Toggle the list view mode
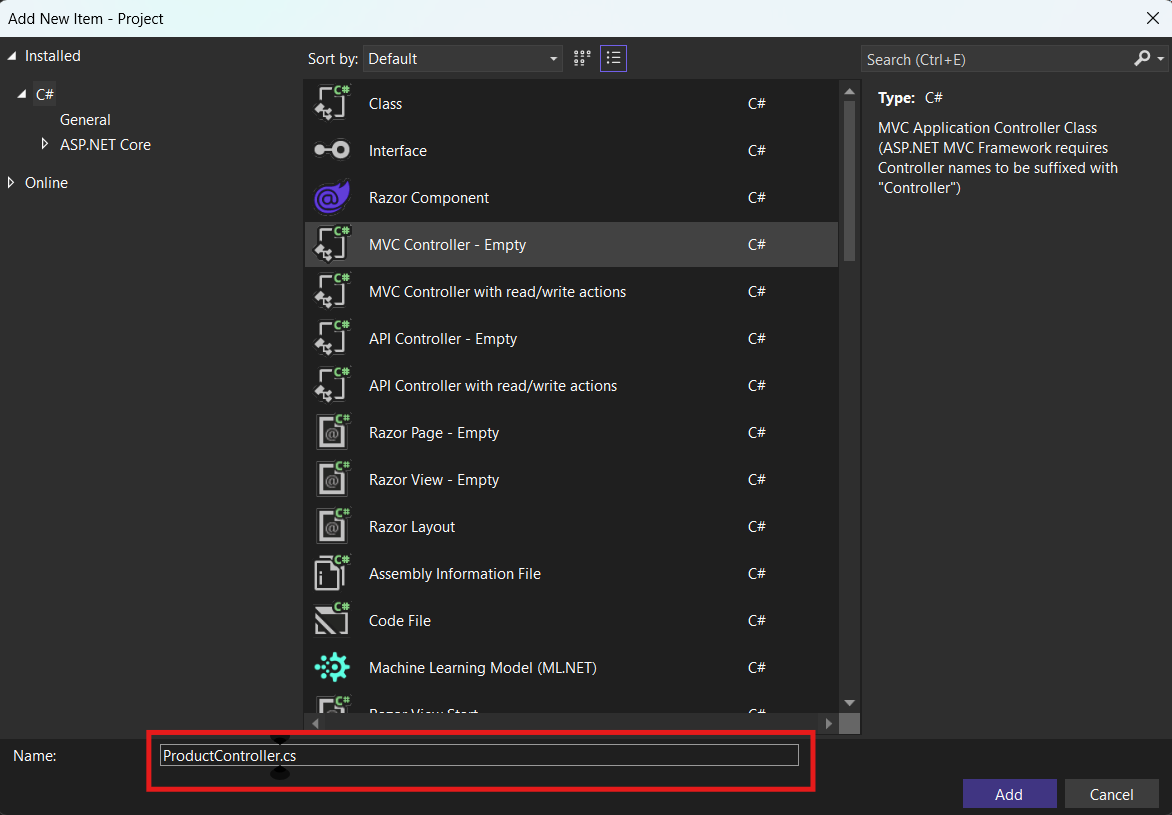The image size is (1172, 815). pos(614,59)
